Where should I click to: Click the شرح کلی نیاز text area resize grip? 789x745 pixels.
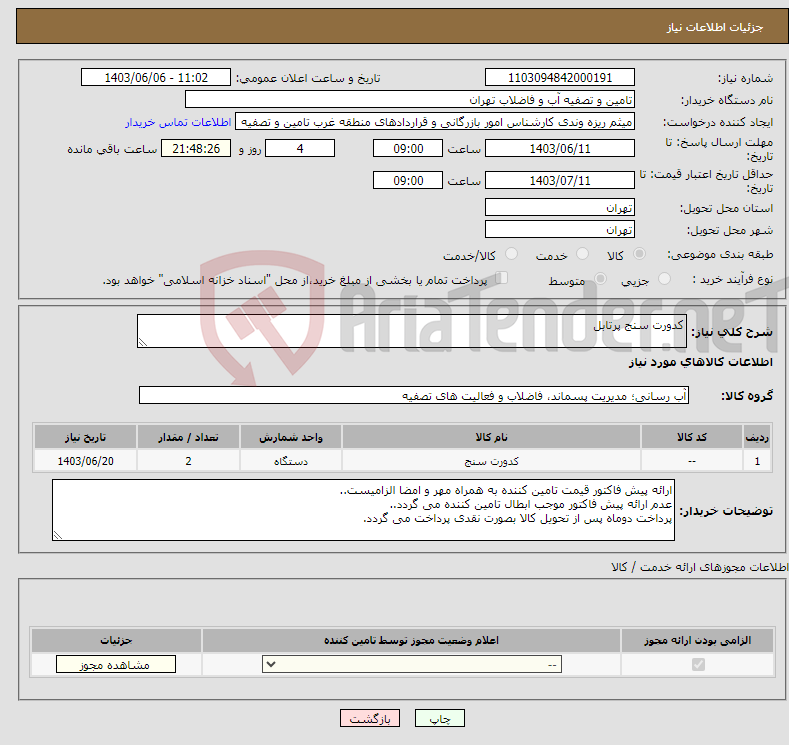coord(143,343)
